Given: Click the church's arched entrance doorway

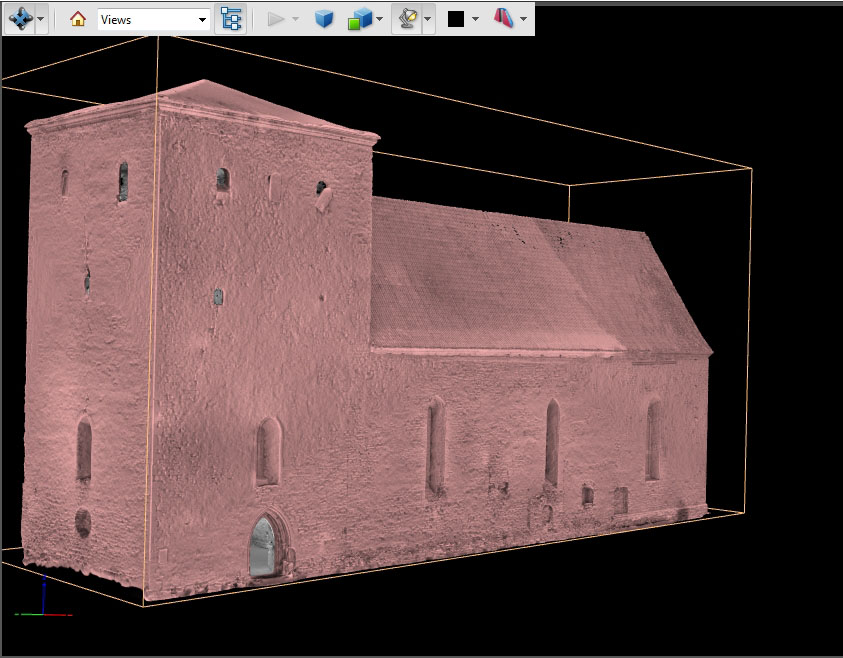Looking at the screenshot, I should [x=262, y=548].
